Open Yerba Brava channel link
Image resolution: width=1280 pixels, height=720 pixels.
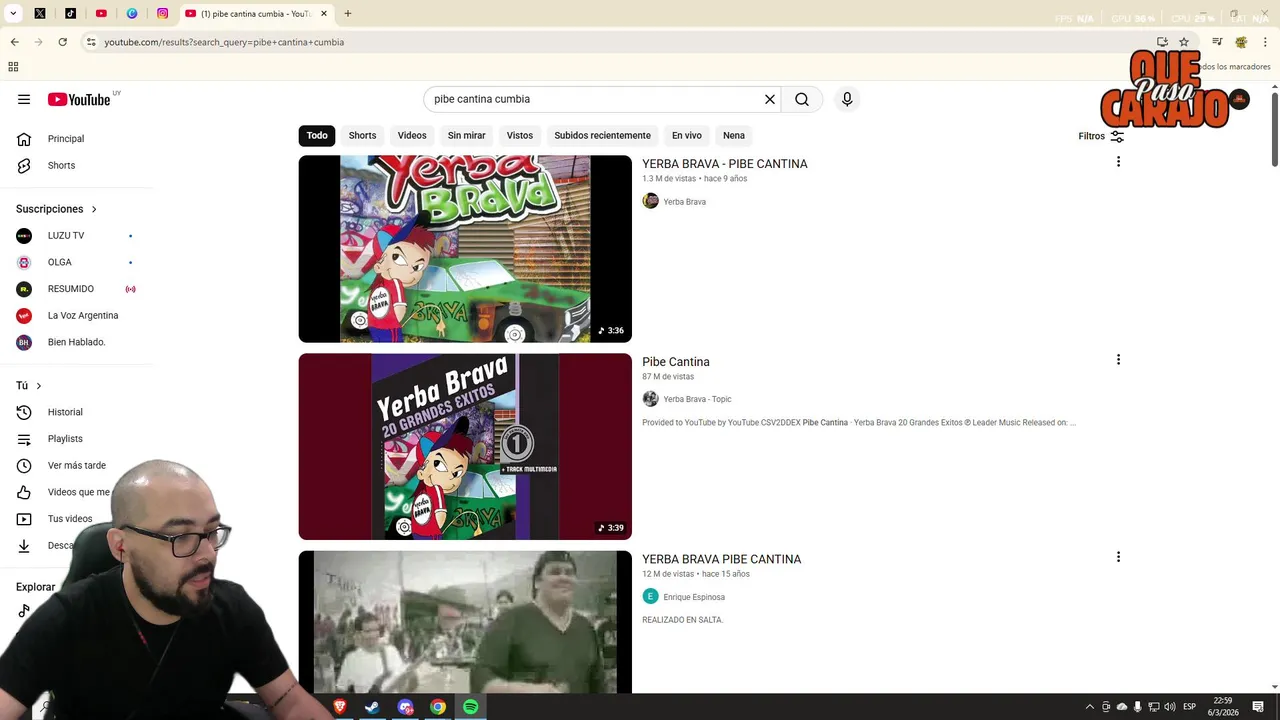point(684,202)
